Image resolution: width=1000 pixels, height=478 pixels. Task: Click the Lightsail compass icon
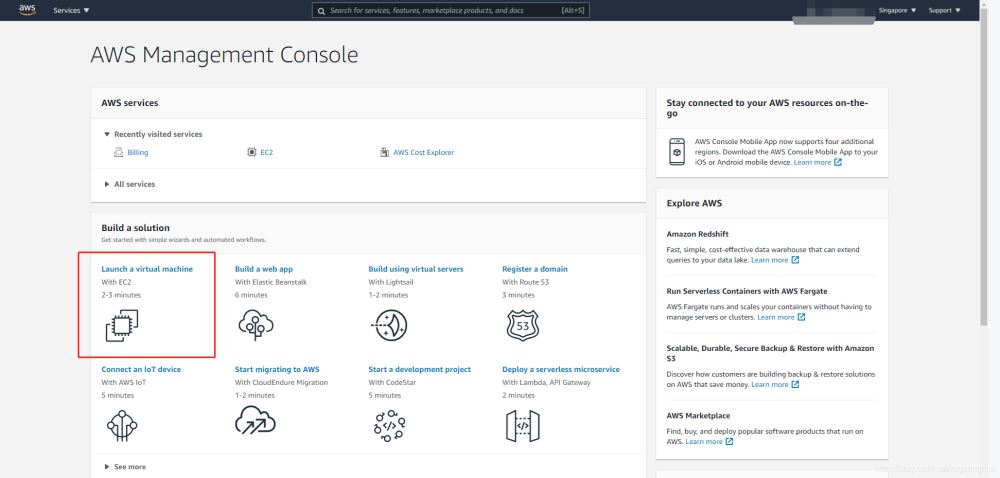coord(388,325)
